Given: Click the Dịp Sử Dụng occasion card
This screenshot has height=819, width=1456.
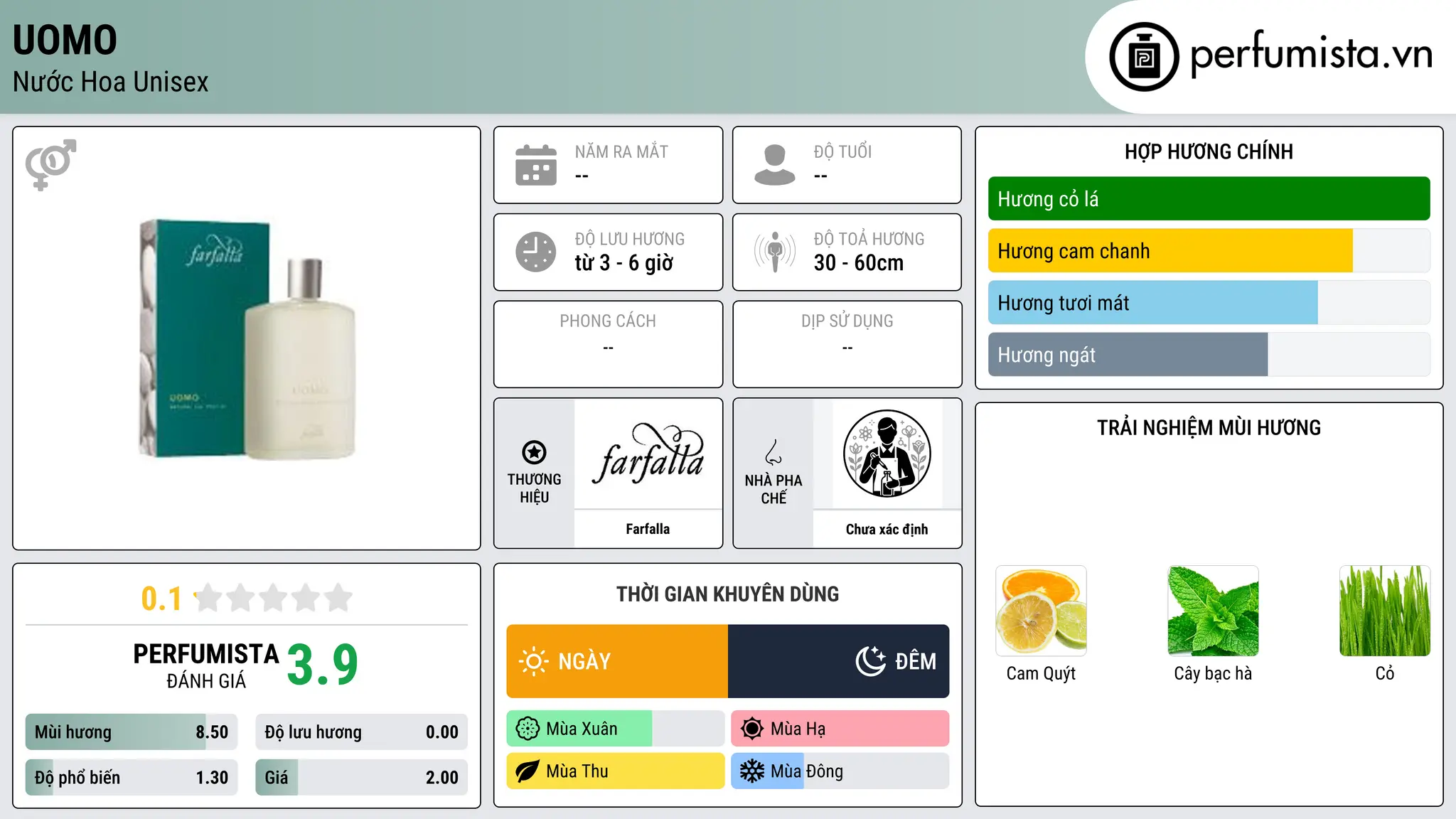Looking at the screenshot, I should coord(847,344).
